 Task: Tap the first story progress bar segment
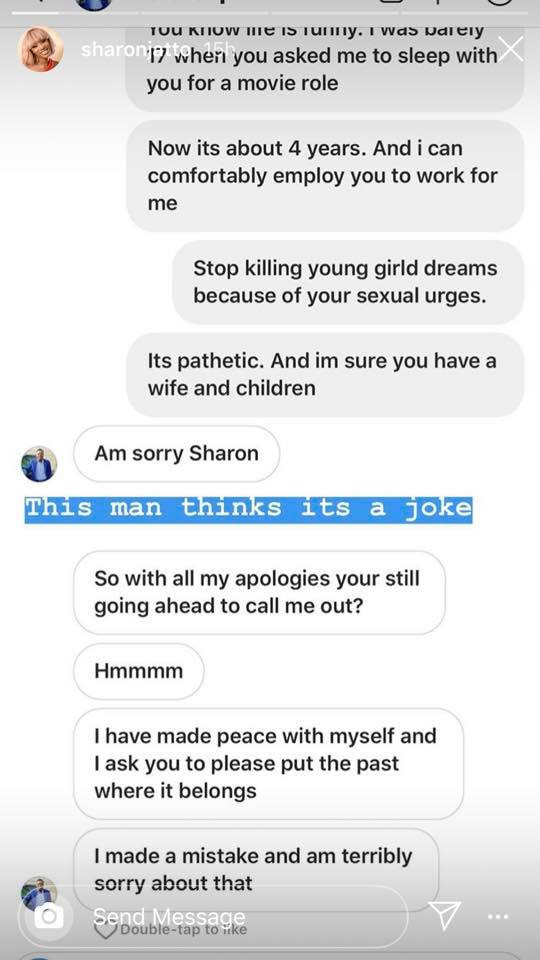coord(36,12)
